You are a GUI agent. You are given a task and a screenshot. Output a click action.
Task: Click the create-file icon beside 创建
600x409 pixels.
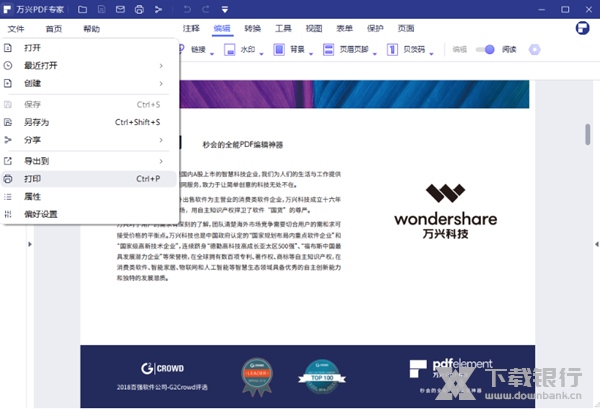[8, 83]
